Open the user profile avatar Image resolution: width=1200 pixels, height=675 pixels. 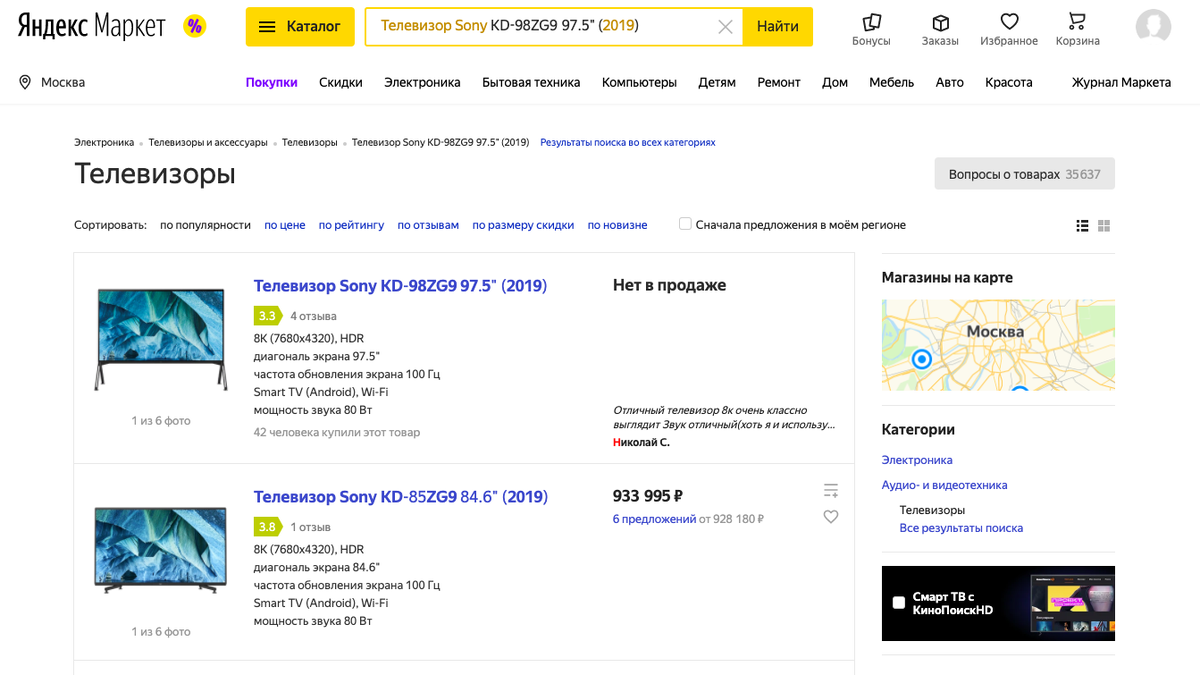(x=1153, y=27)
